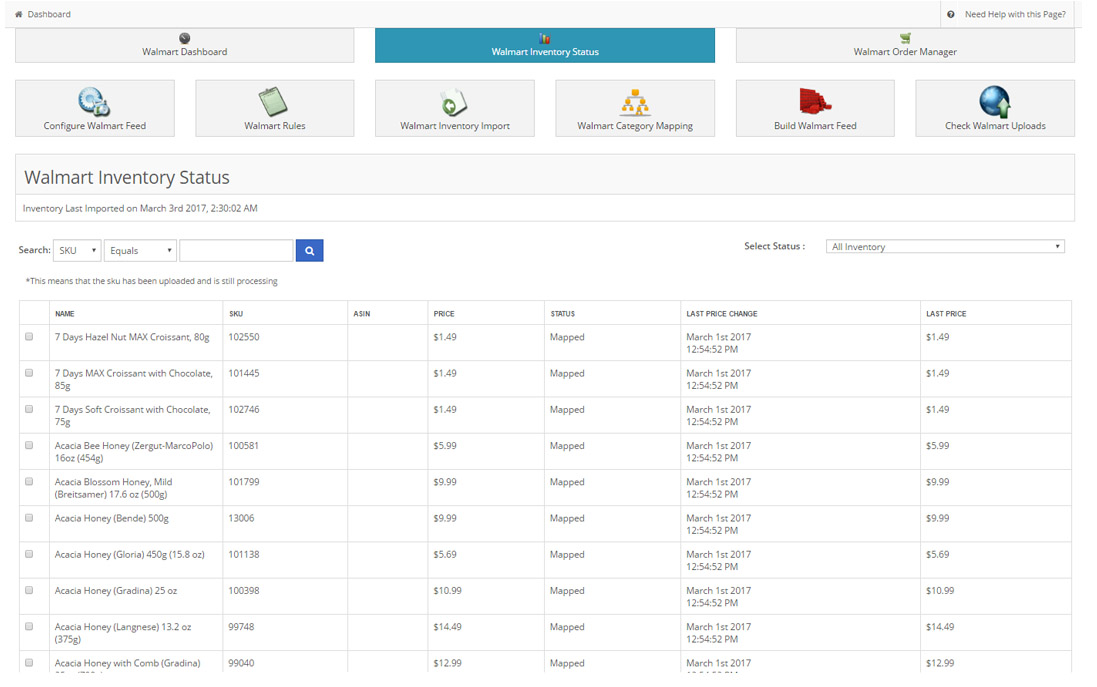Select the Acacia Bee Honey row checkbox
Viewport: 1097px width, 687px height.
coord(29,445)
